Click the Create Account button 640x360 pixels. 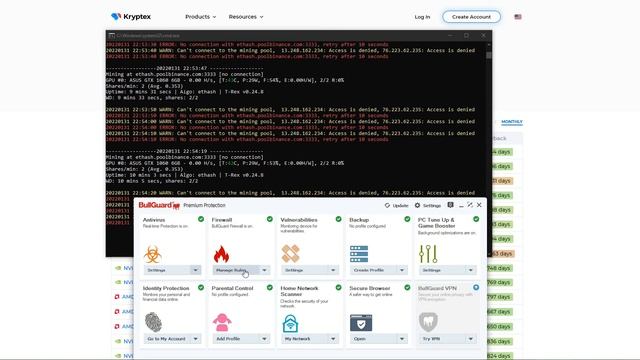pyautogui.click(x=471, y=17)
